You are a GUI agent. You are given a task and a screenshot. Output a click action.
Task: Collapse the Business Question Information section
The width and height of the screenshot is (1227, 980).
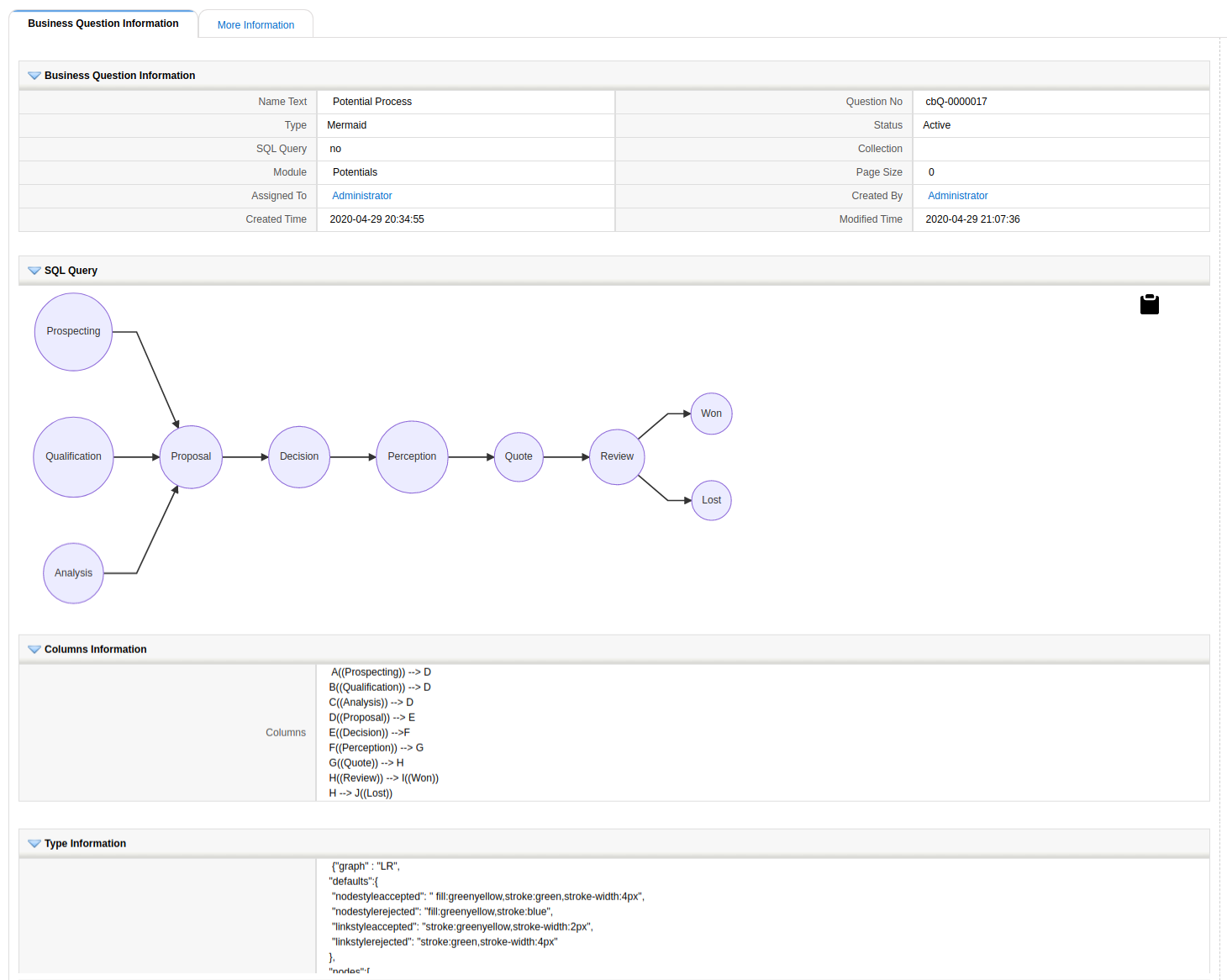pyautogui.click(x=34, y=76)
